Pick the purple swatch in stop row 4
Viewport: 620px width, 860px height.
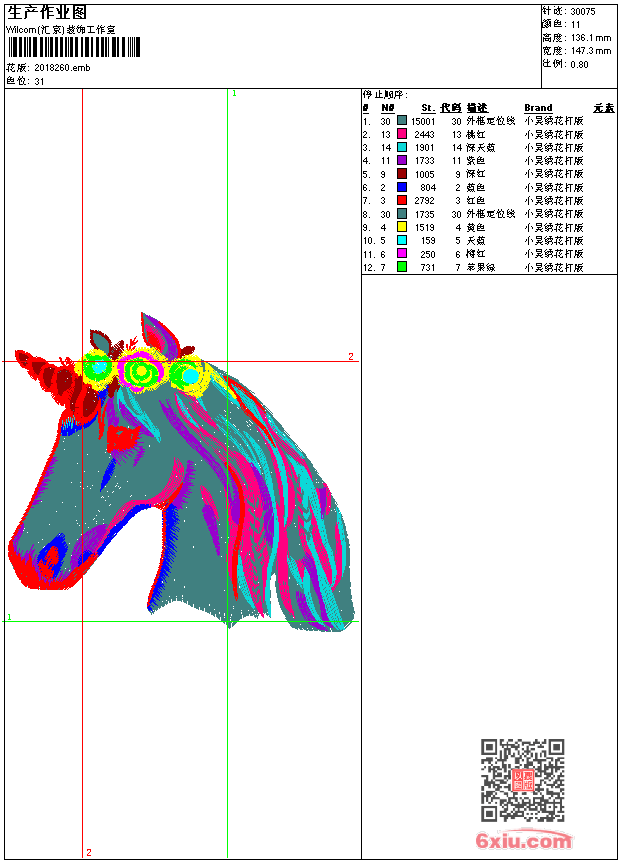[x=402, y=160]
